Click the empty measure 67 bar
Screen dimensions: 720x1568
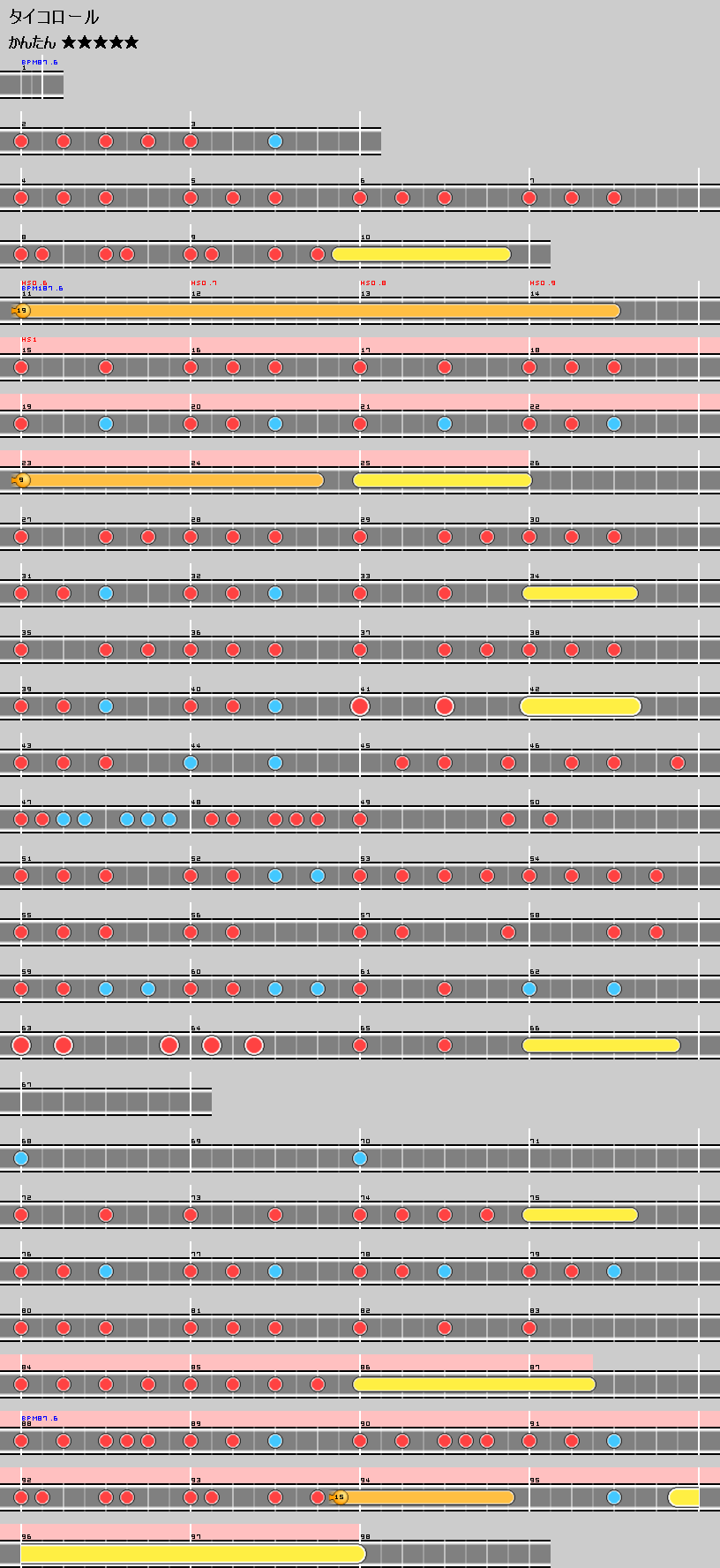point(106,1102)
